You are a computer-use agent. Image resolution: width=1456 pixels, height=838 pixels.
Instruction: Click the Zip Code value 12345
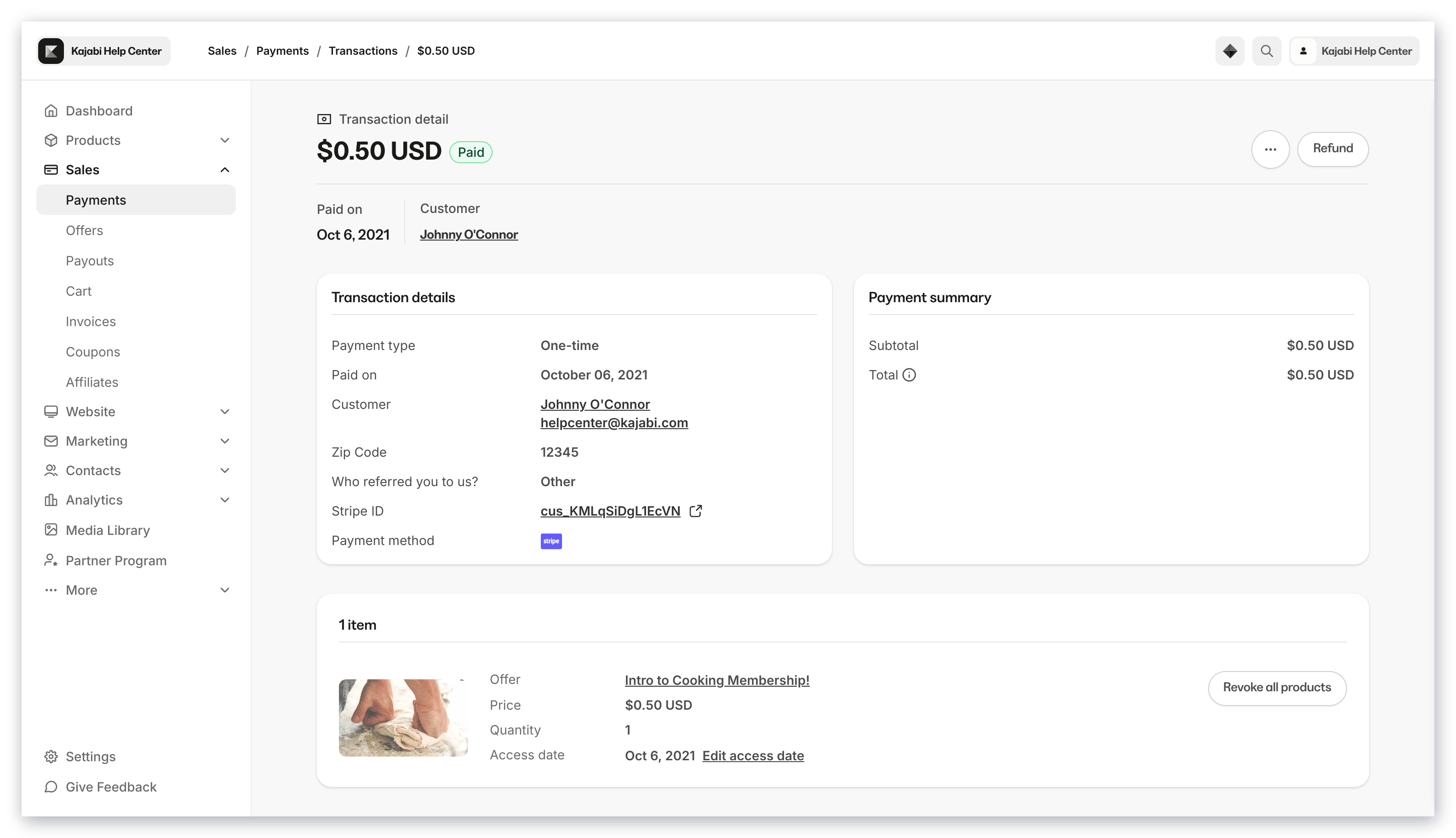coord(559,452)
